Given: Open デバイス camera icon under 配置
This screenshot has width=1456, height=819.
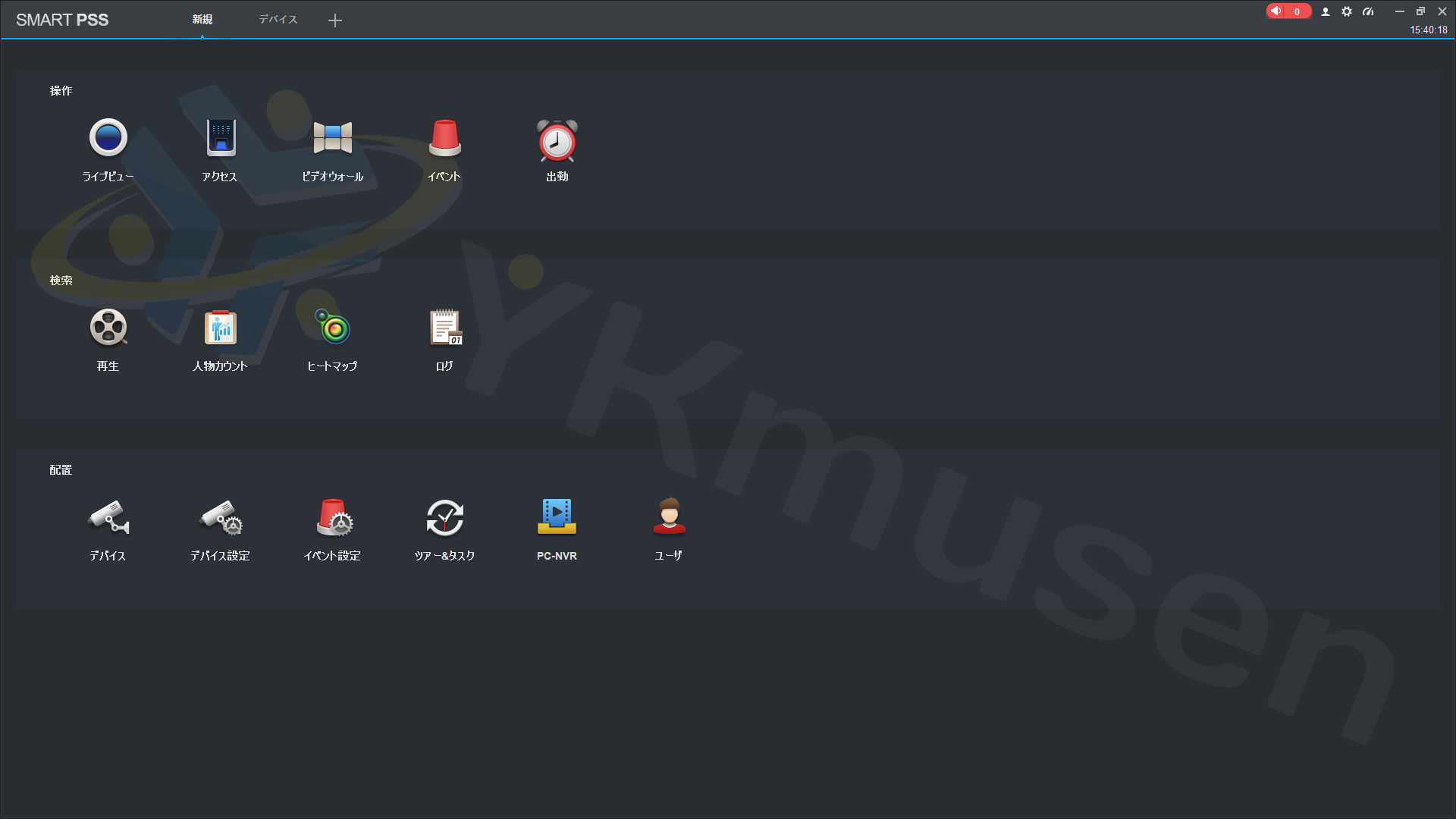Looking at the screenshot, I should pos(108,518).
